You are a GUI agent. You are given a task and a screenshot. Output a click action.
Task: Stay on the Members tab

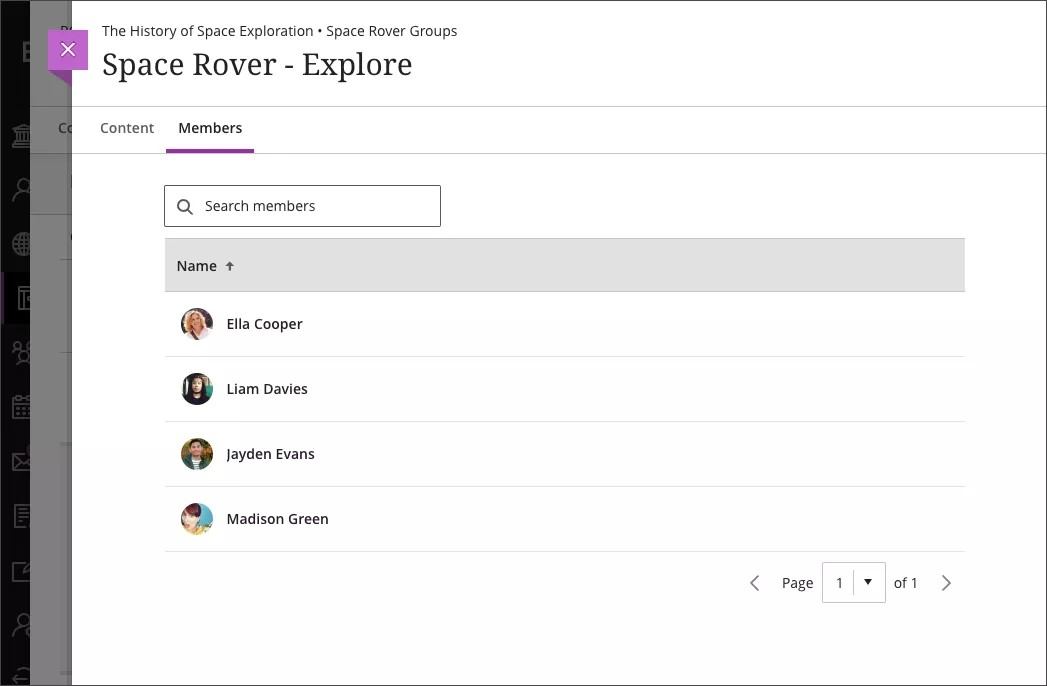[210, 128]
